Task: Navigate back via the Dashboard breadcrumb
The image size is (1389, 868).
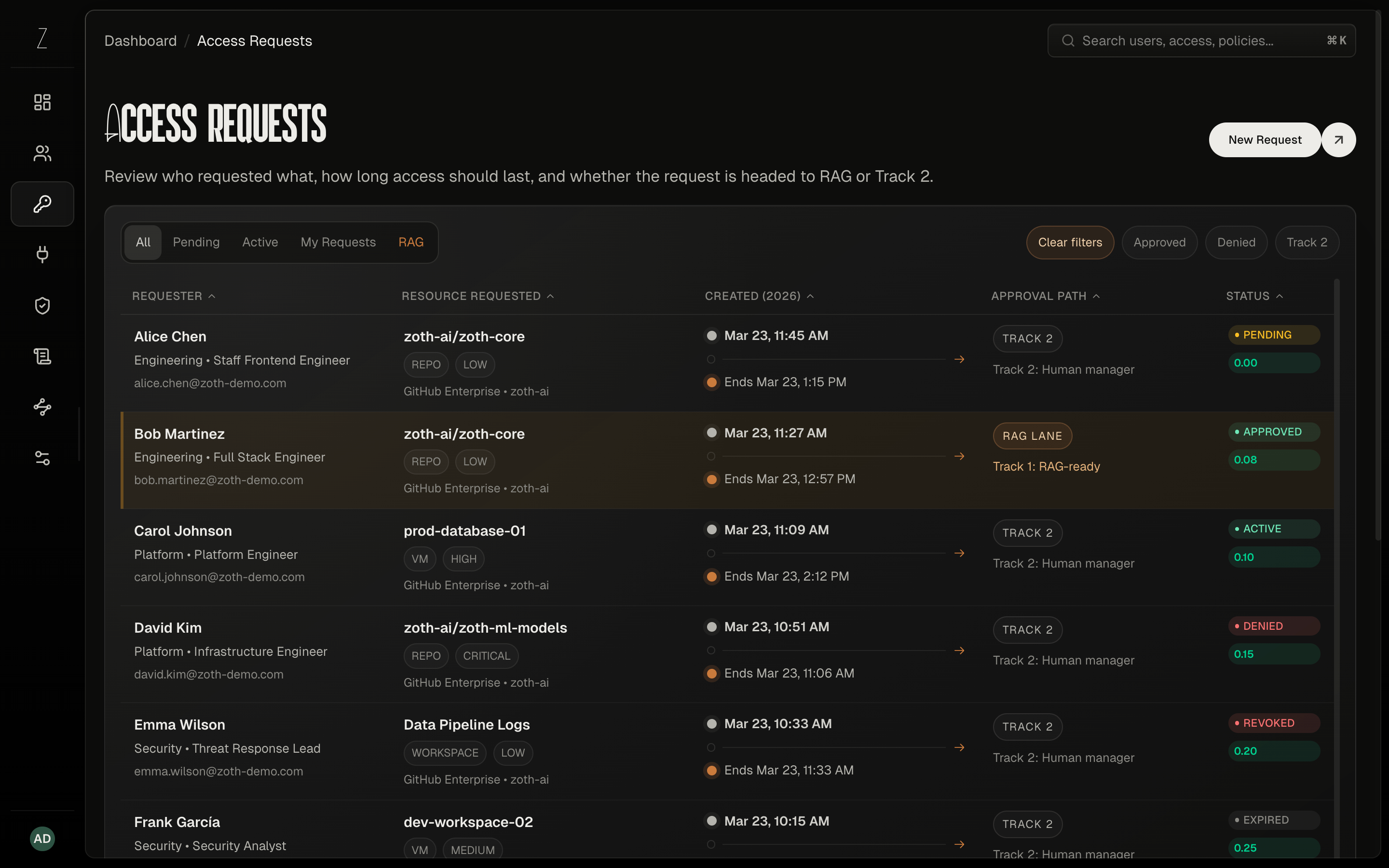Action: tap(140, 40)
